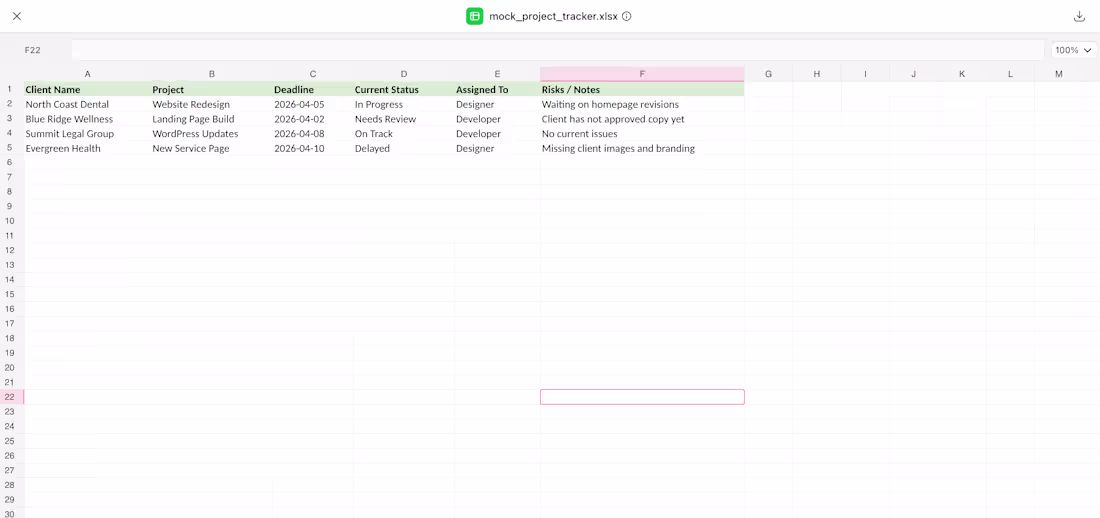This screenshot has height=518, width=1100.
Task: Click the Project header cell
Action: coord(212,89)
